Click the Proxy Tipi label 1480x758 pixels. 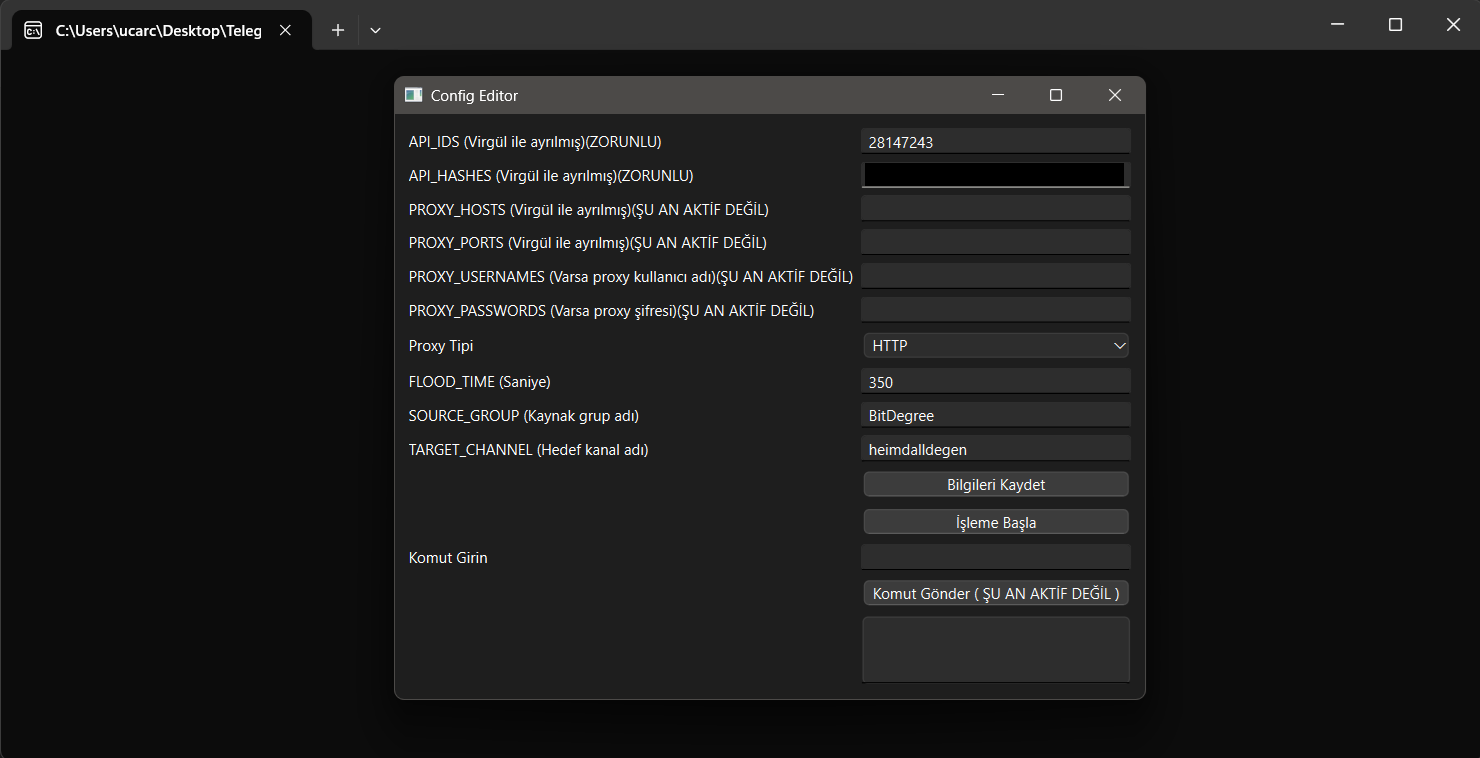click(x=441, y=346)
